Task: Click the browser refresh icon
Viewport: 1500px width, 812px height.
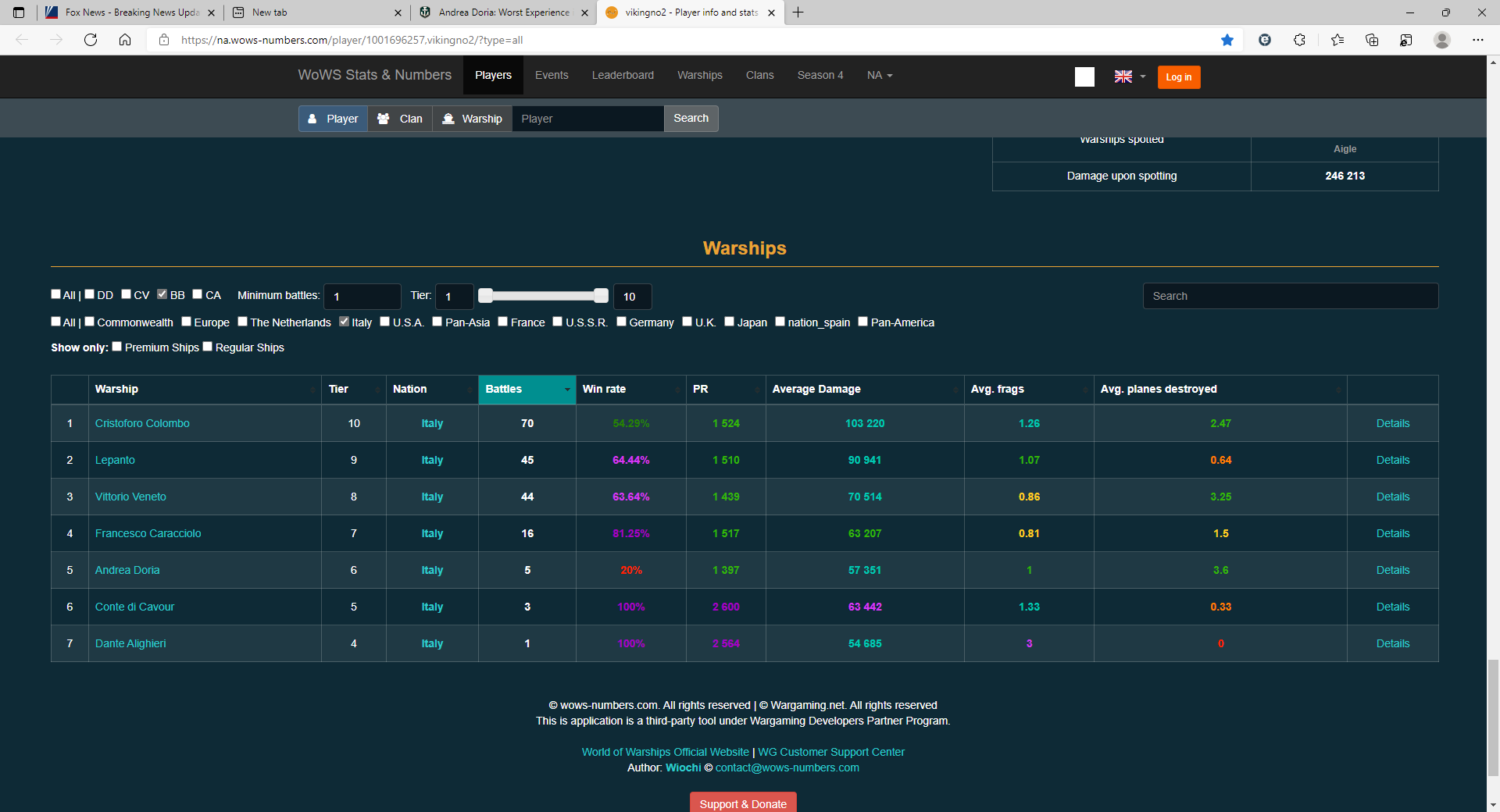Action: pos(91,40)
